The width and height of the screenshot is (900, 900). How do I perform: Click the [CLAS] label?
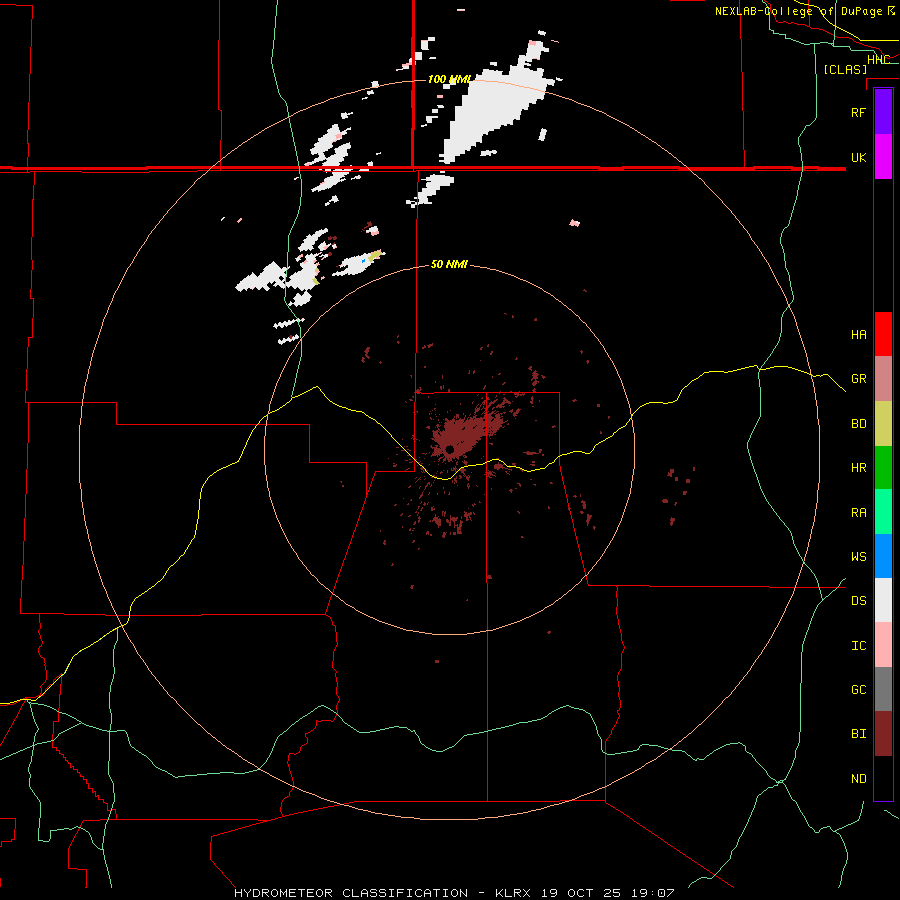845,69
